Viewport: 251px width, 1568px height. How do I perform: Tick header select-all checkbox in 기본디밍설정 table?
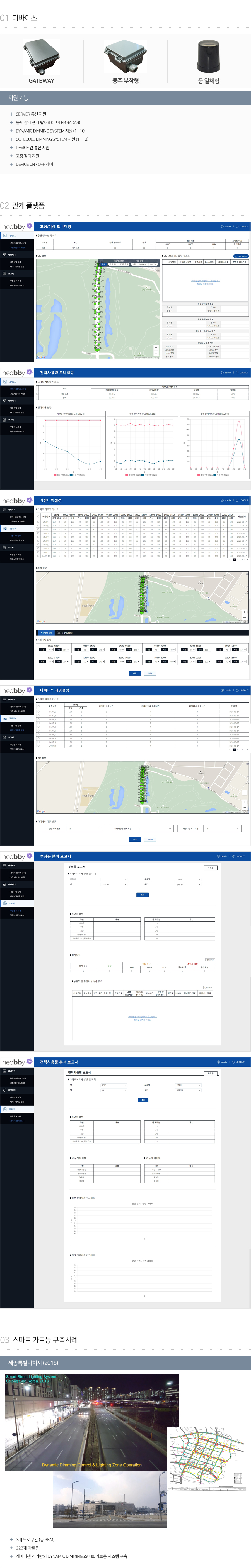(38, 516)
